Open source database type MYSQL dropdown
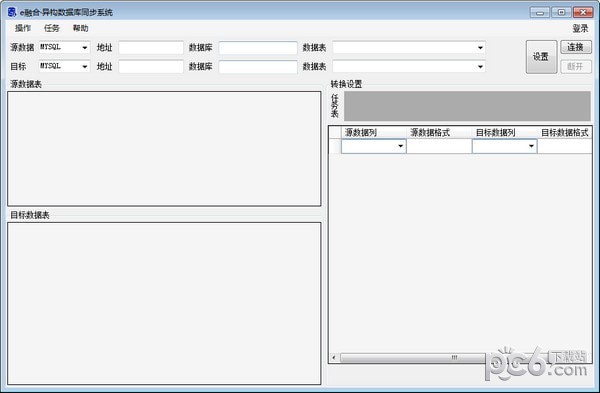600x393 pixels. coord(64,47)
